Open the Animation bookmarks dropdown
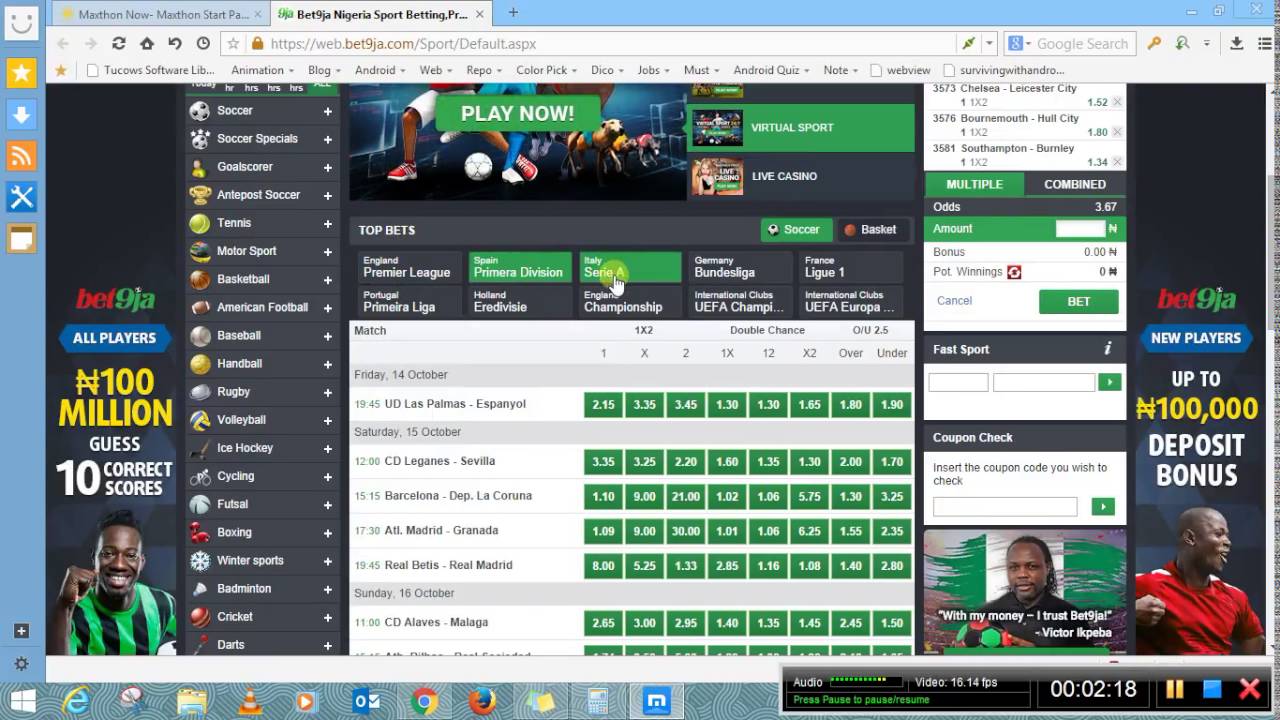 point(262,70)
